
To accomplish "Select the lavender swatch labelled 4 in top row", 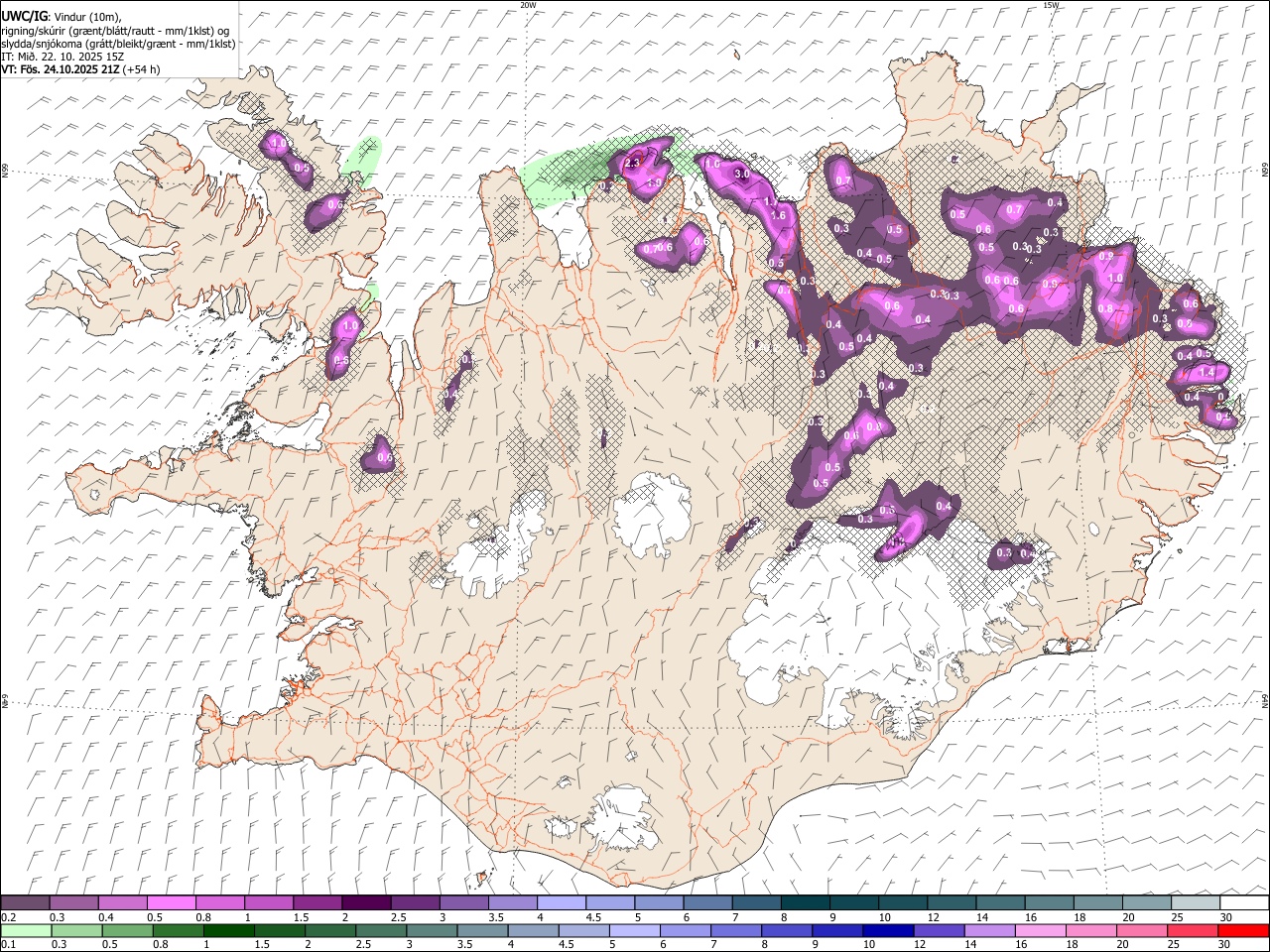I will pos(561,903).
